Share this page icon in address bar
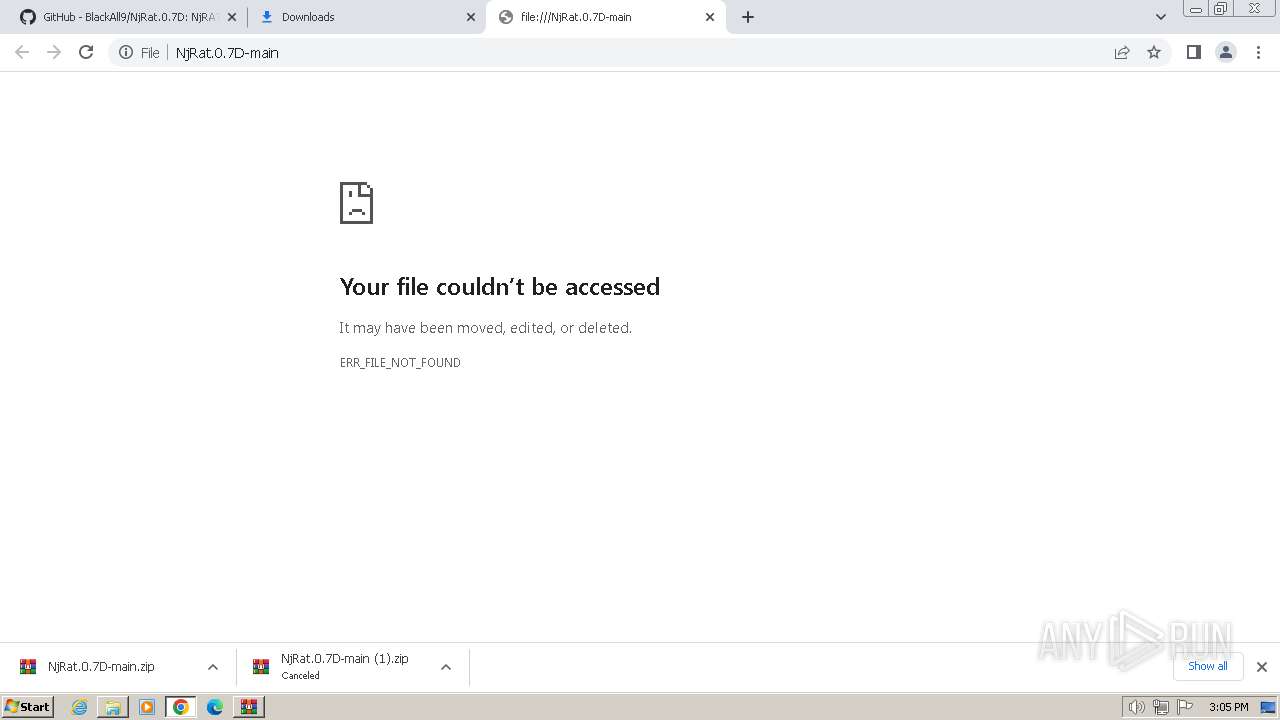 (x=1122, y=52)
